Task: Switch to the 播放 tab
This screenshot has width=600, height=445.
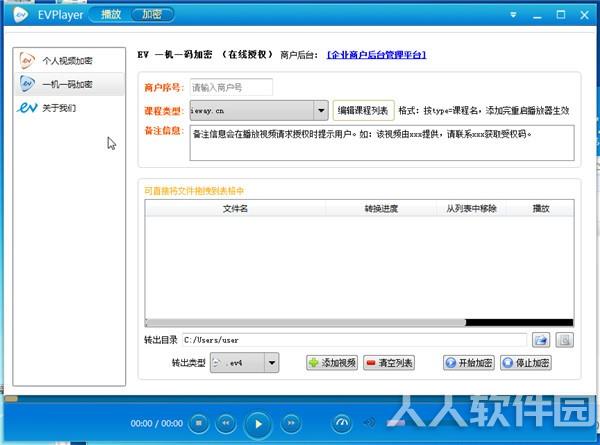Action: (x=111, y=15)
